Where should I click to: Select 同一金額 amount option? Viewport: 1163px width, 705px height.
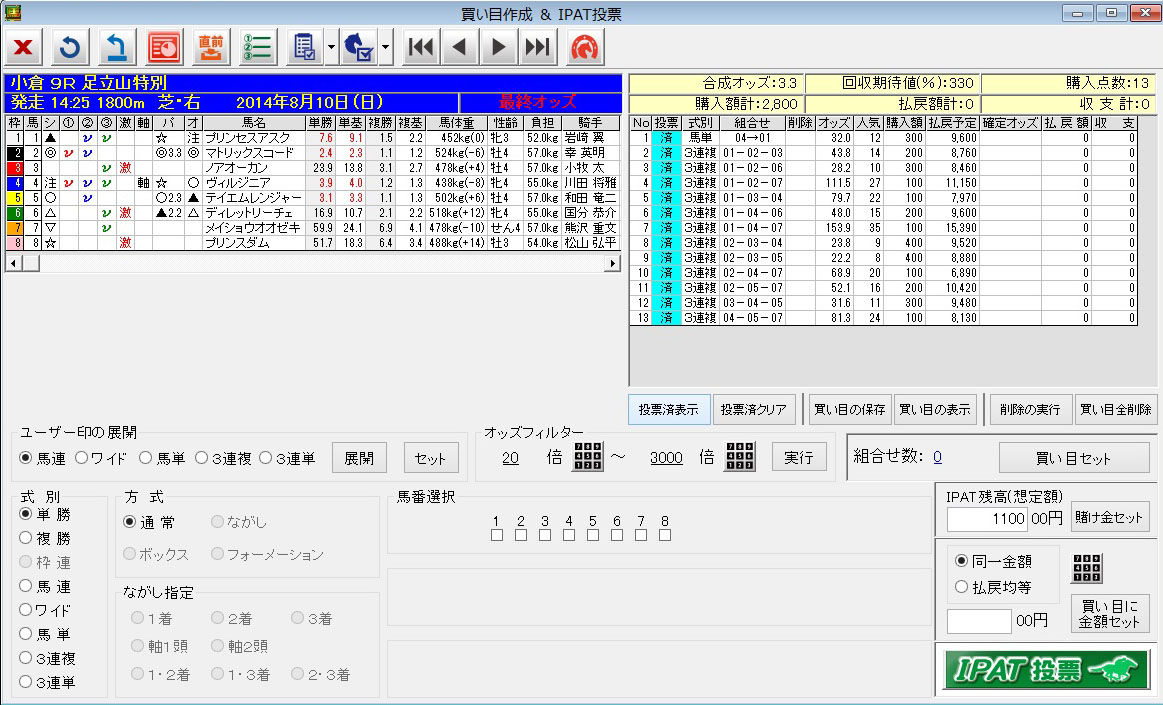tap(994, 561)
